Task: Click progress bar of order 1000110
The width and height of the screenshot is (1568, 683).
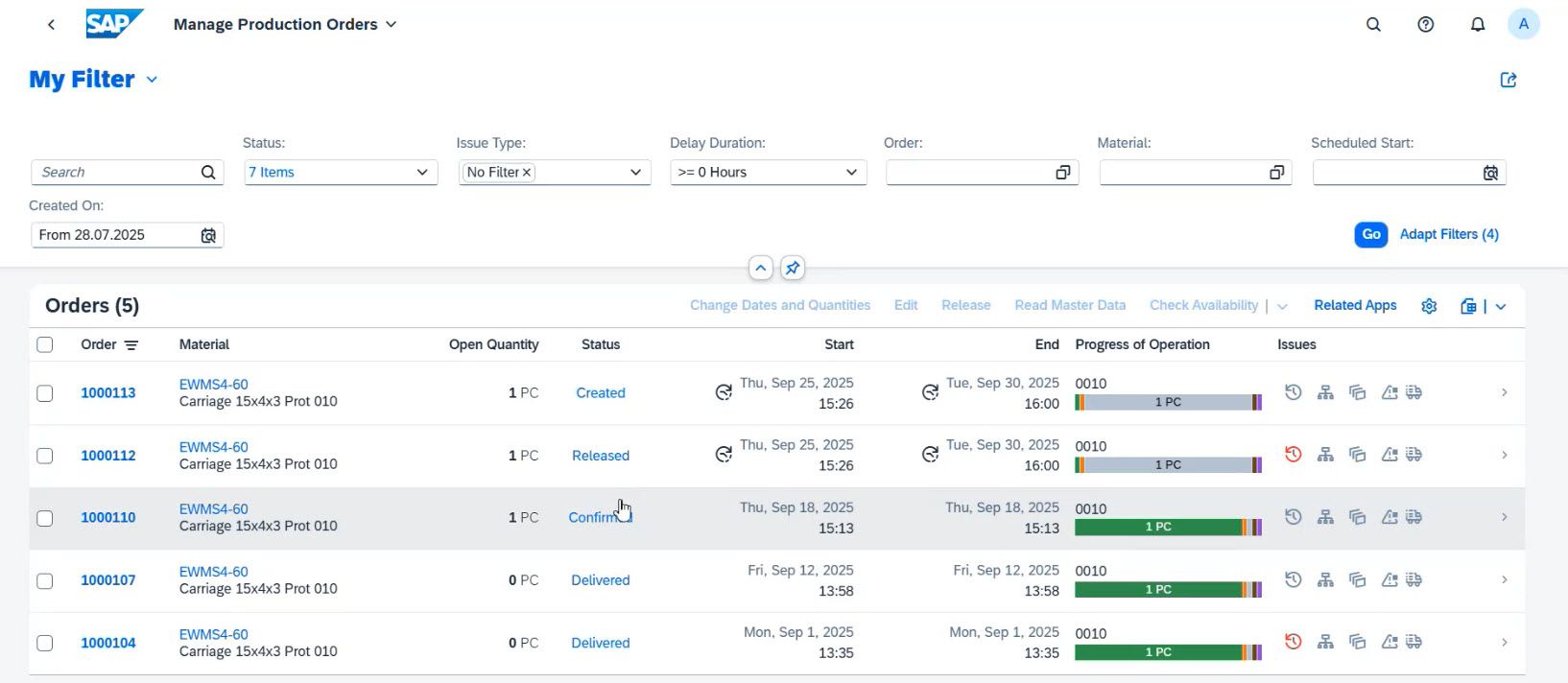Action: tap(1167, 527)
